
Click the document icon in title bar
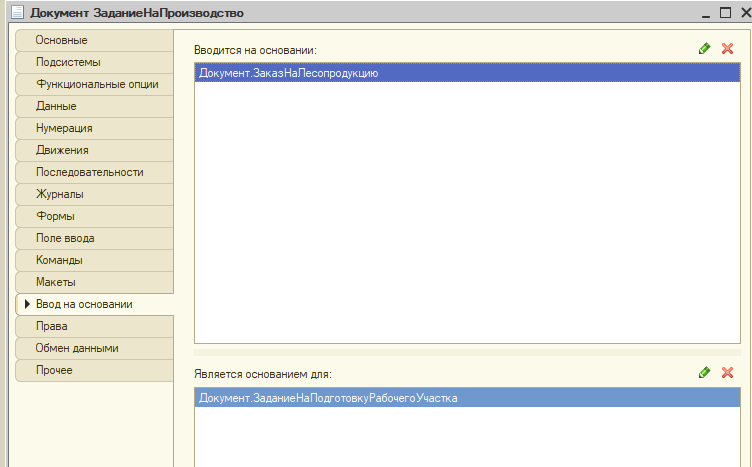click(x=14, y=13)
